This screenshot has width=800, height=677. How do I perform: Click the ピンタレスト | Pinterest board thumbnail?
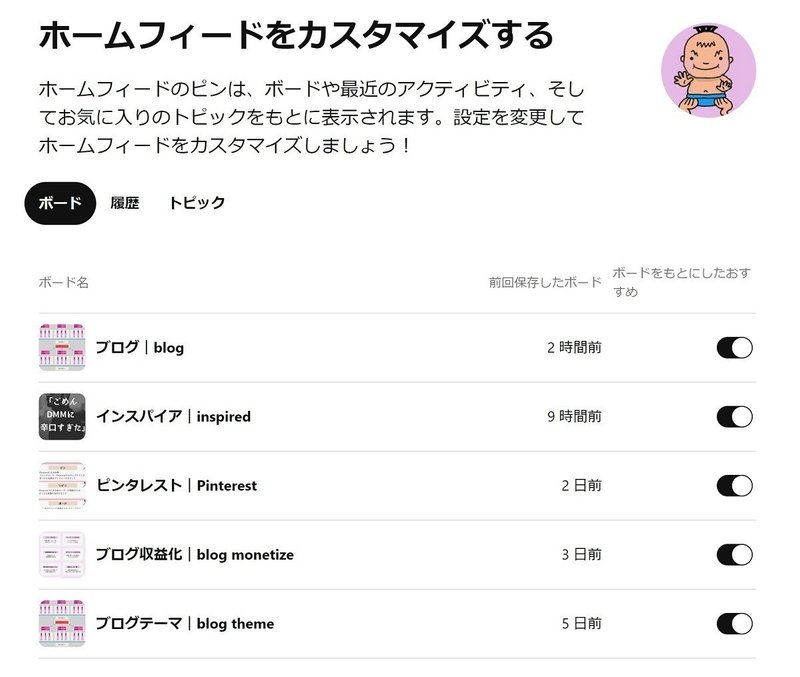(62, 486)
